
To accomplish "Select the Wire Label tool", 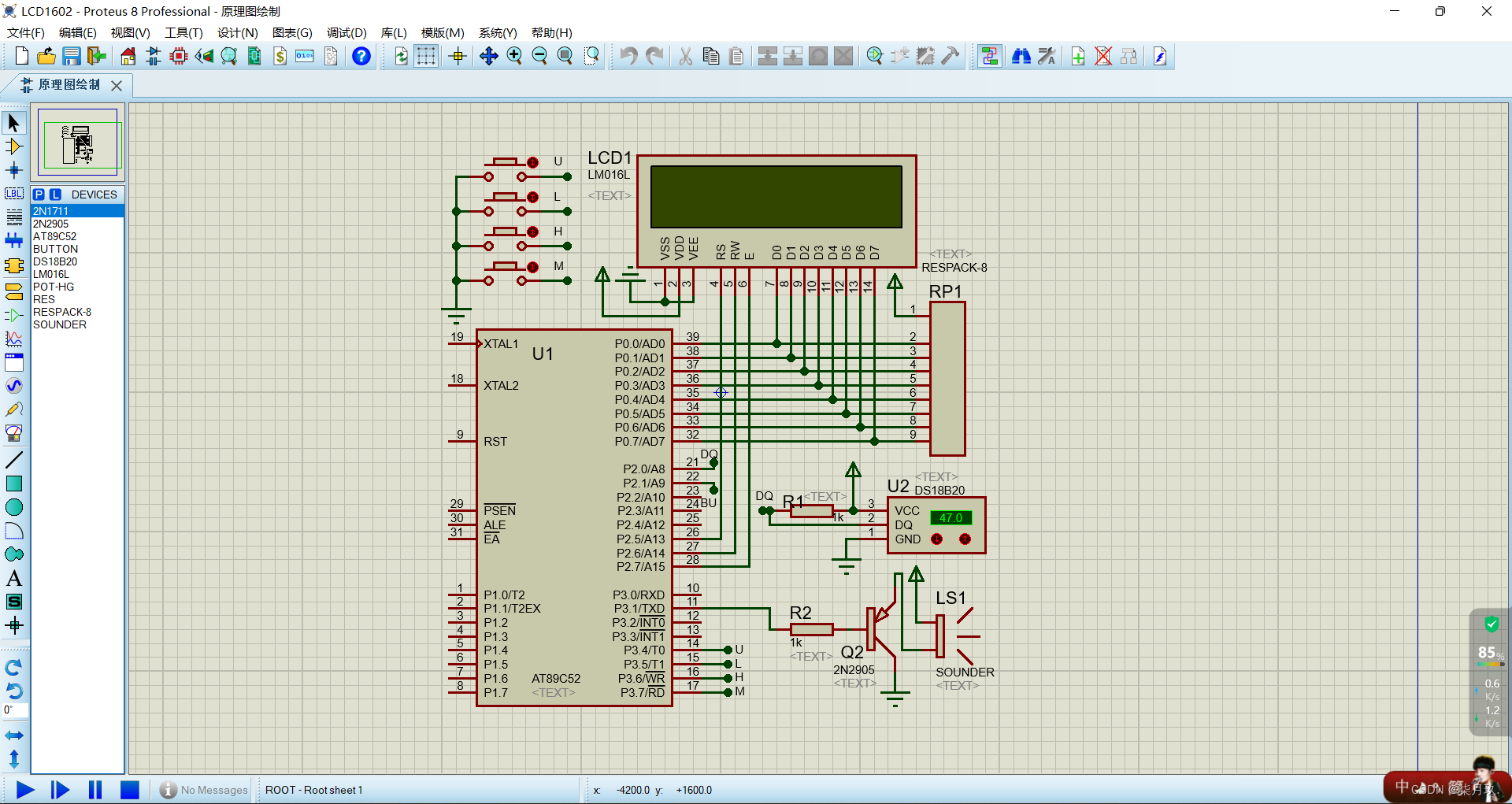I will 14,194.
